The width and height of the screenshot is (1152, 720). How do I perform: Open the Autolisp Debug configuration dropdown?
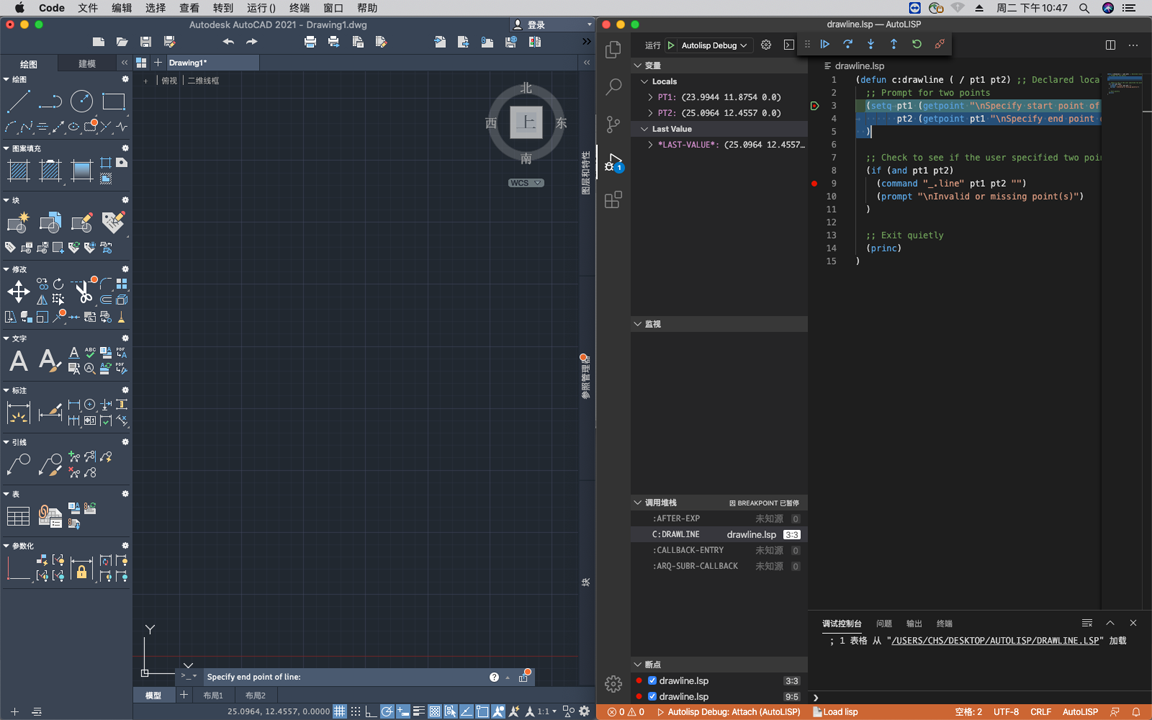tap(714, 45)
